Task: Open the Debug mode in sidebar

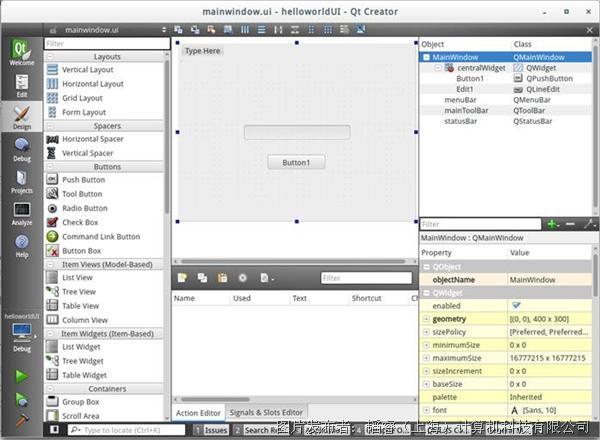Action: click(x=21, y=149)
